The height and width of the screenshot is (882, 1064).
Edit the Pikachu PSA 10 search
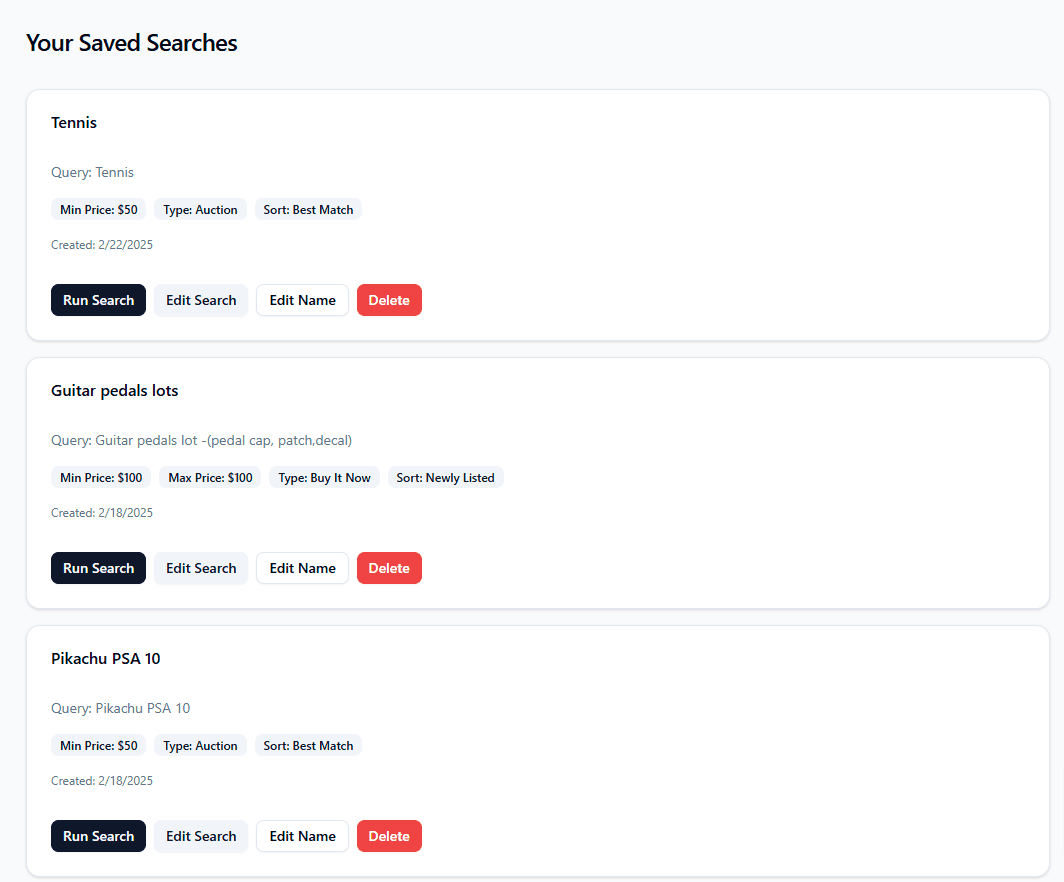200,835
